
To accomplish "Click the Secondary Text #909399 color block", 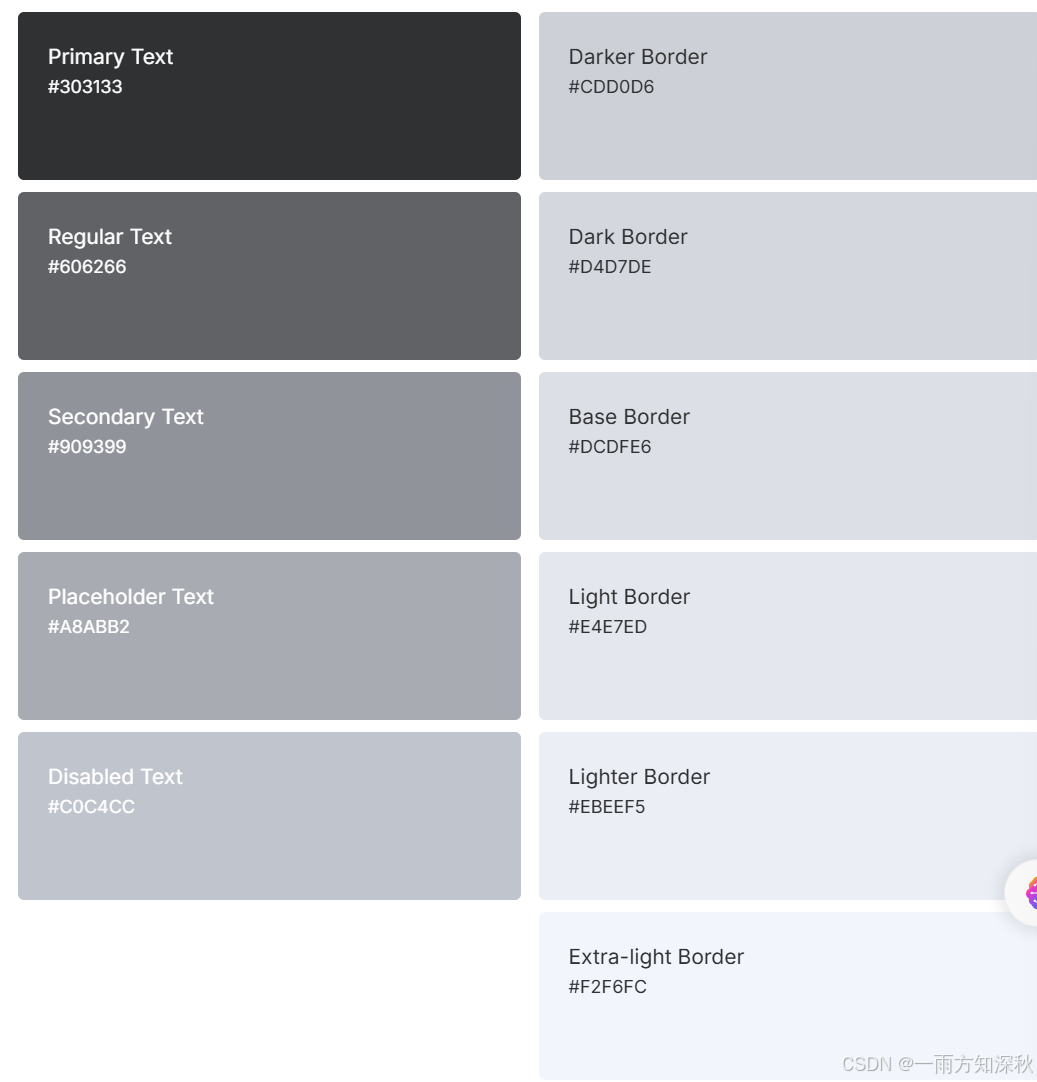I will pyautogui.click(x=269, y=456).
